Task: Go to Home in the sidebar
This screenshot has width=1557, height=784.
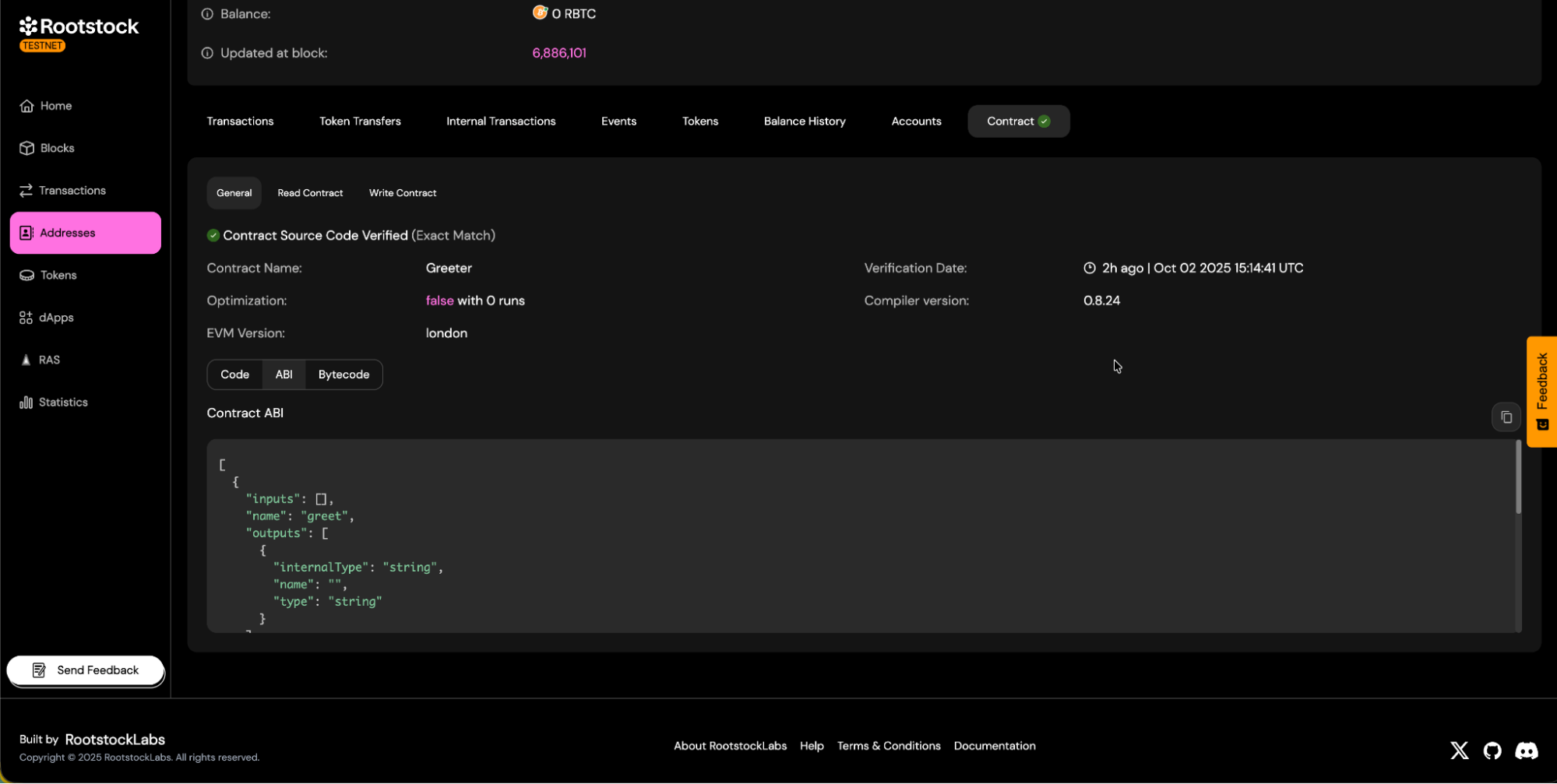Action: tap(55, 106)
